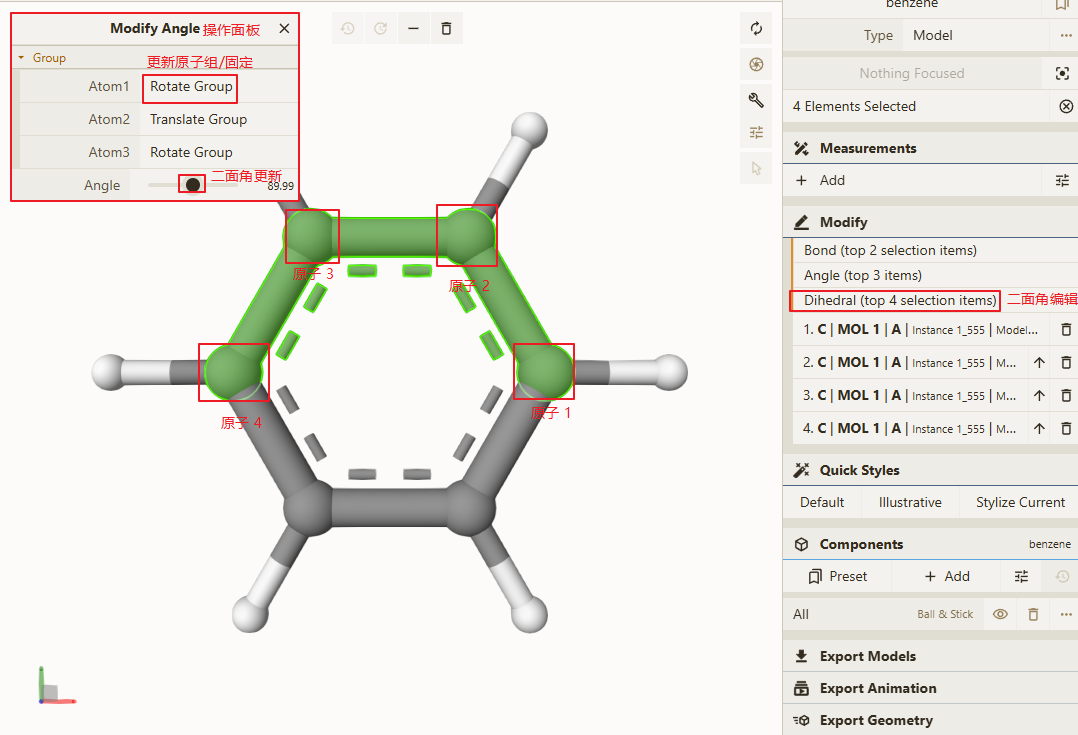Image resolution: width=1078 pixels, height=735 pixels.
Task: Toggle the selection mode arrow icon
Action: (x=756, y=168)
